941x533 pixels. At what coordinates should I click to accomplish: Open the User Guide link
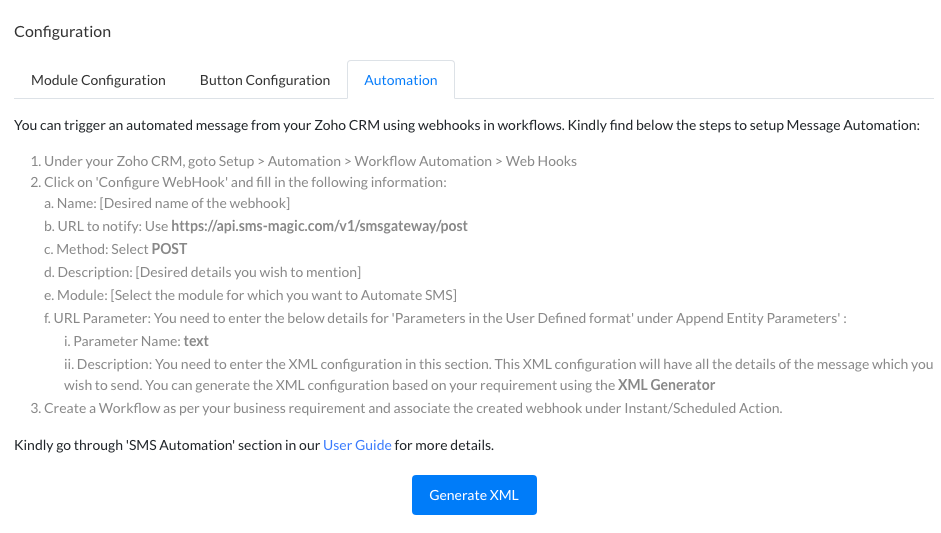point(357,445)
